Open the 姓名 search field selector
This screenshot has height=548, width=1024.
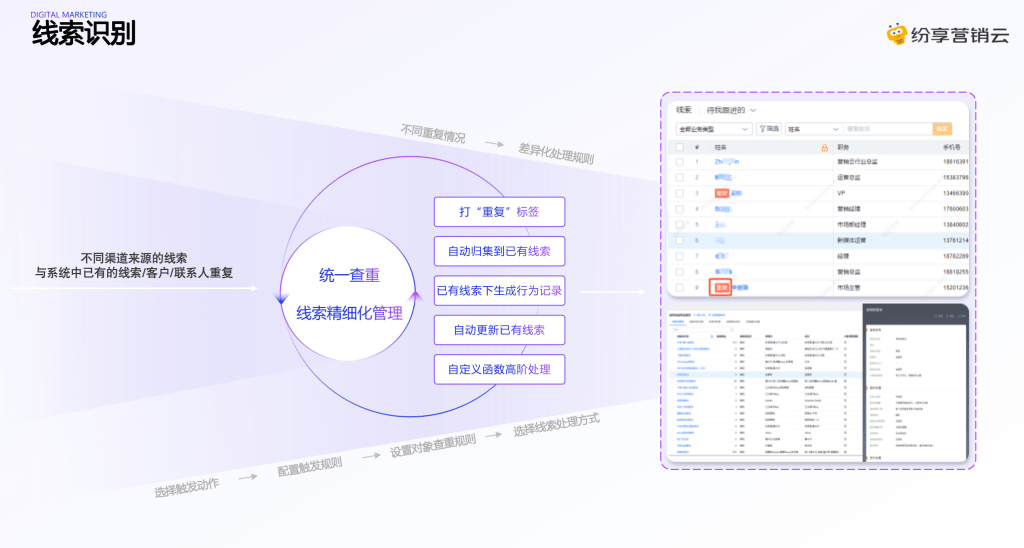[813, 129]
